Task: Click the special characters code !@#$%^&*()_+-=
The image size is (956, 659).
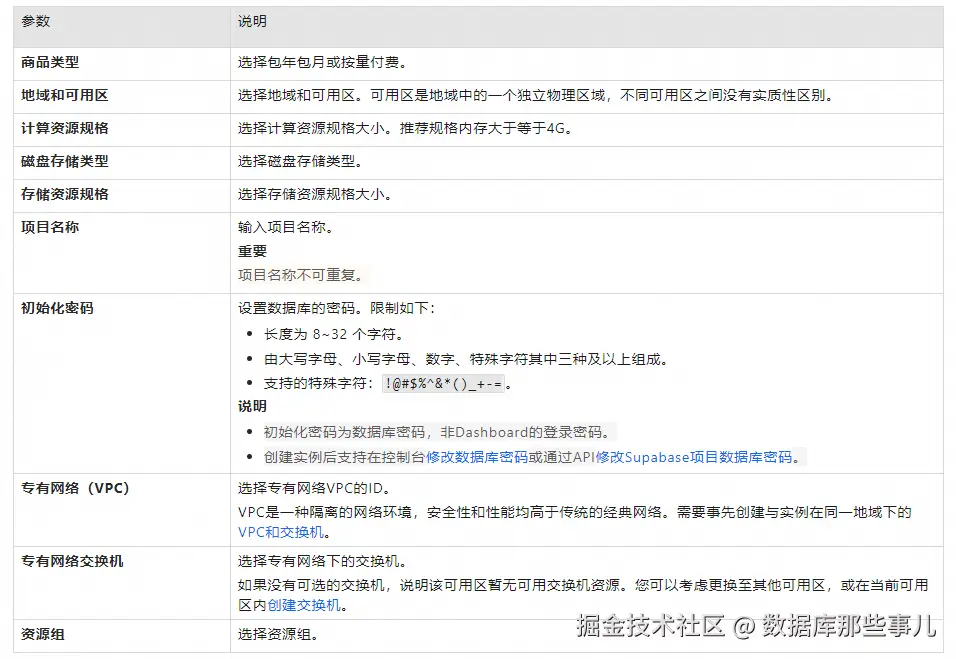Action: (444, 383)
